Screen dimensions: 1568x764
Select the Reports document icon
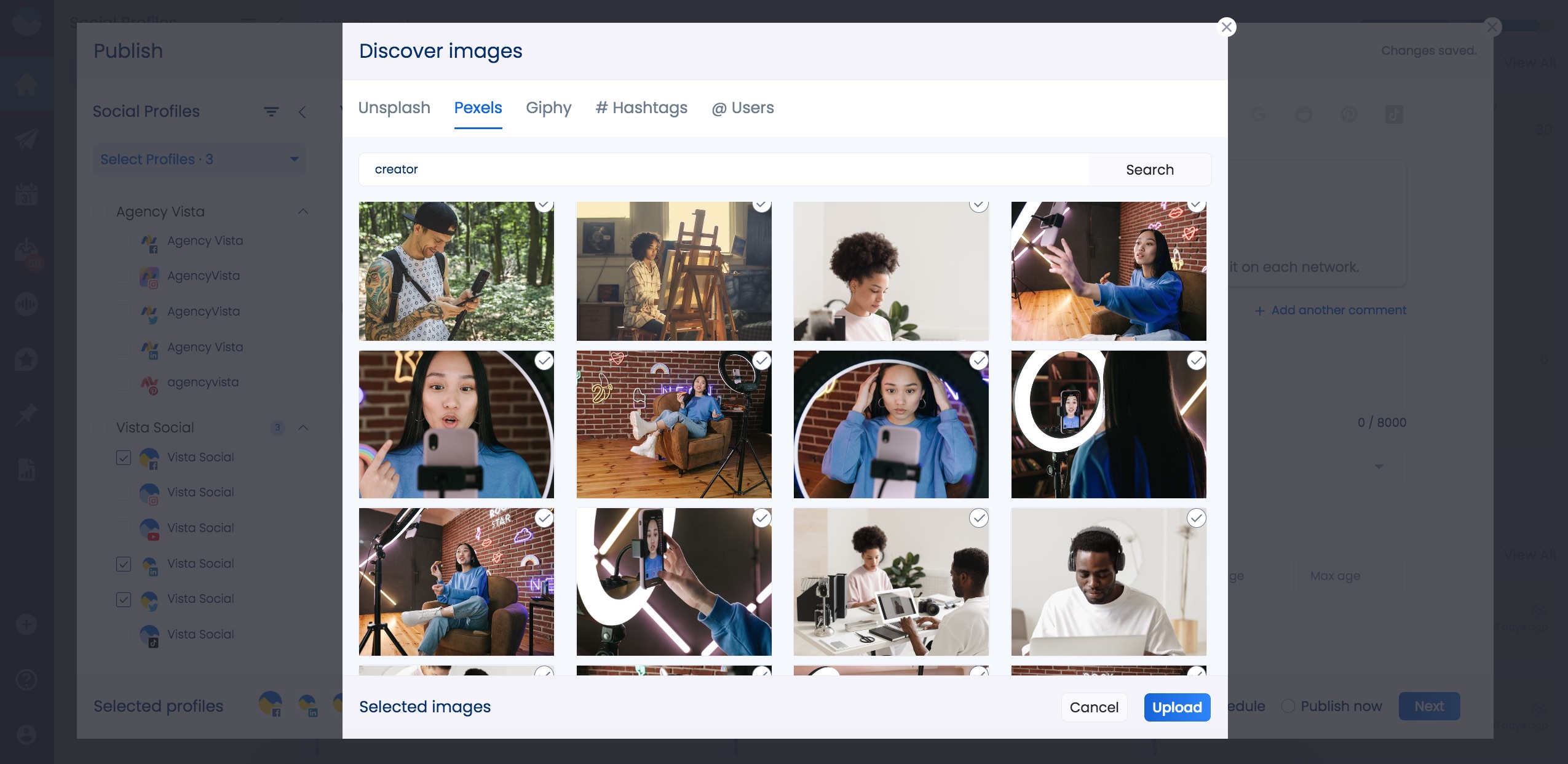coord(26,469)
